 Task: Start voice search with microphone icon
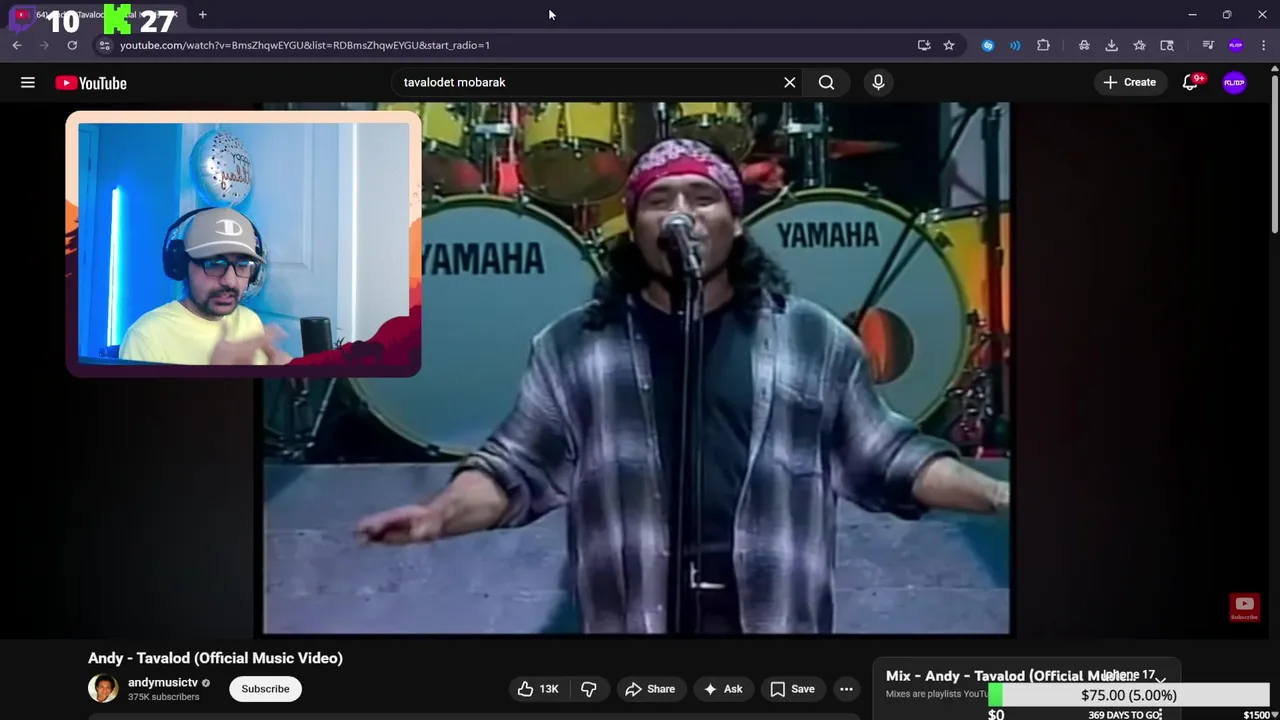pos(878,82)
